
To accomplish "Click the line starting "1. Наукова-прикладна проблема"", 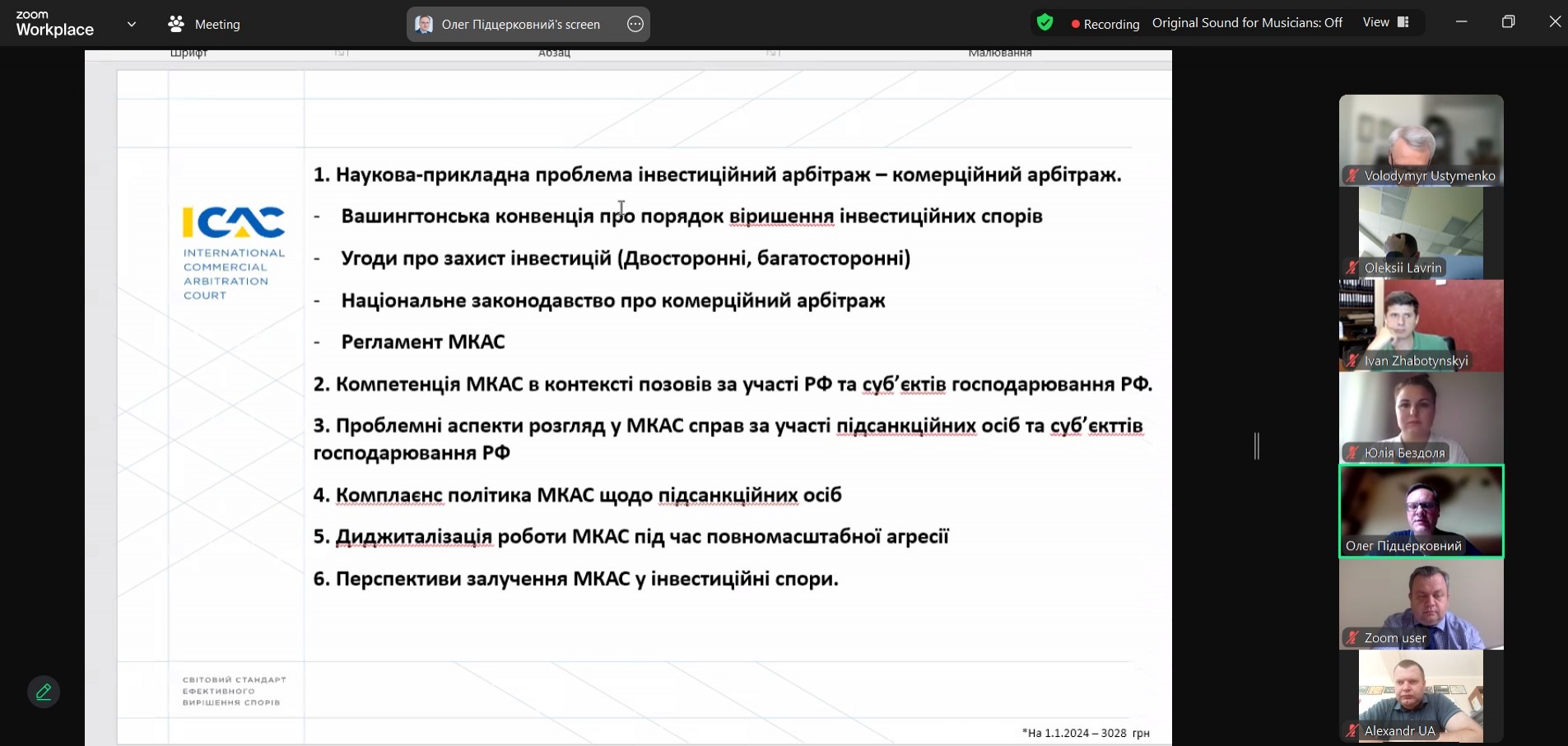I will (717, 175).
